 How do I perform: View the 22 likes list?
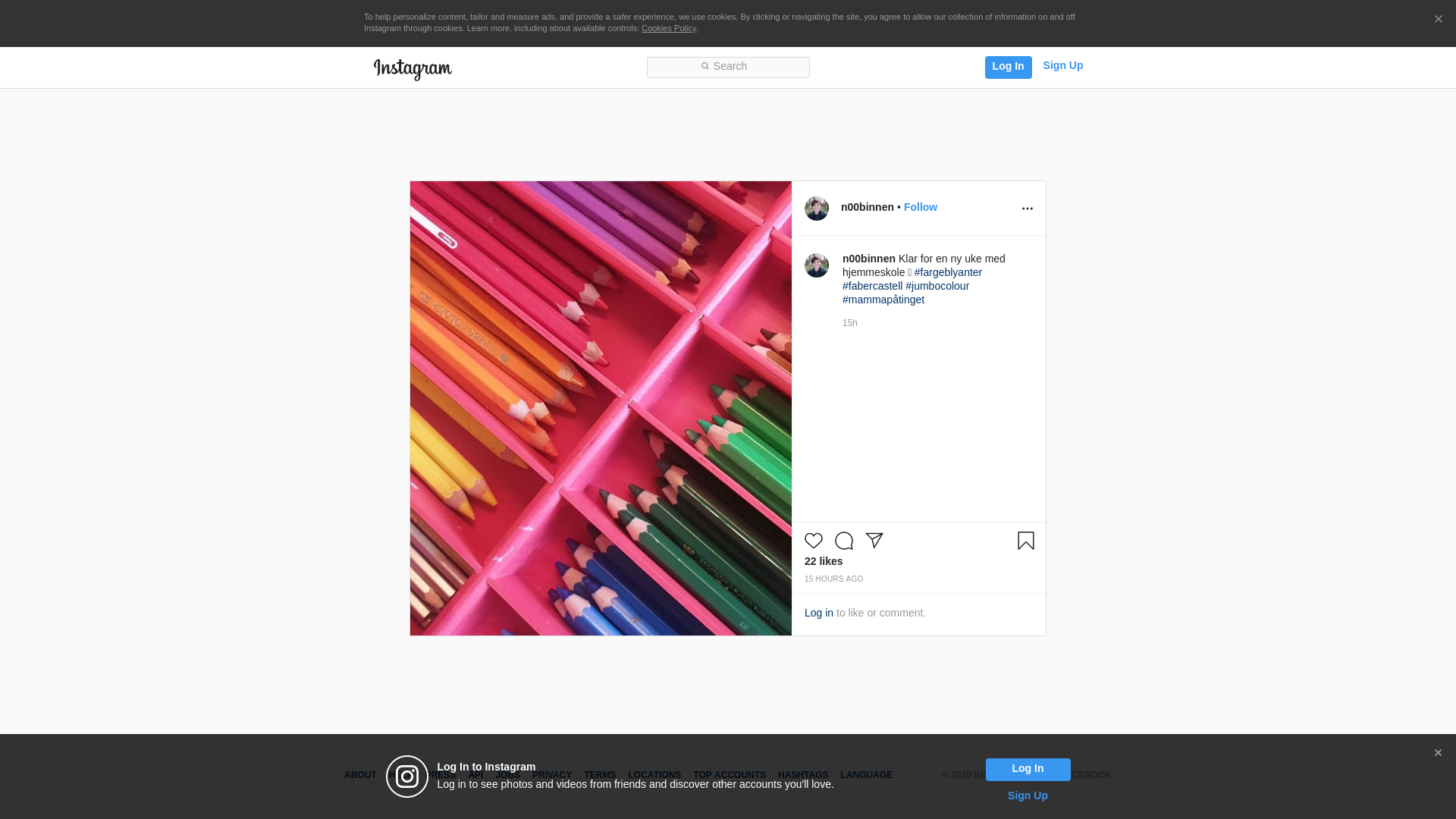pyautogui.click(x=824, y=562)
